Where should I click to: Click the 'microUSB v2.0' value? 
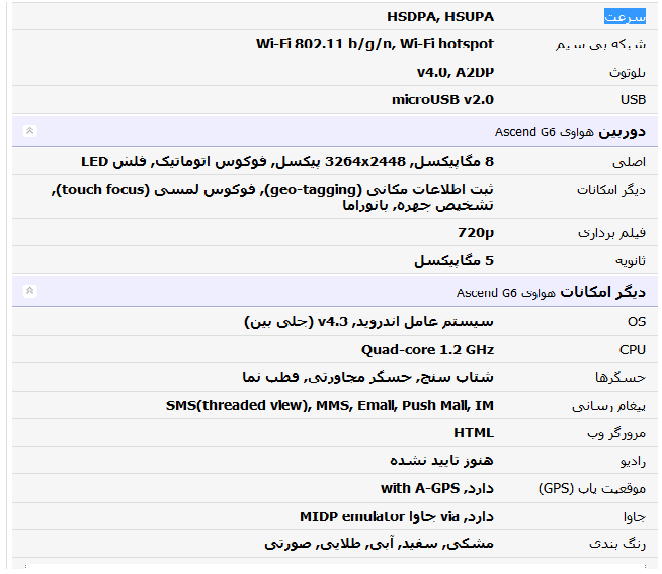tap(443, 100)
